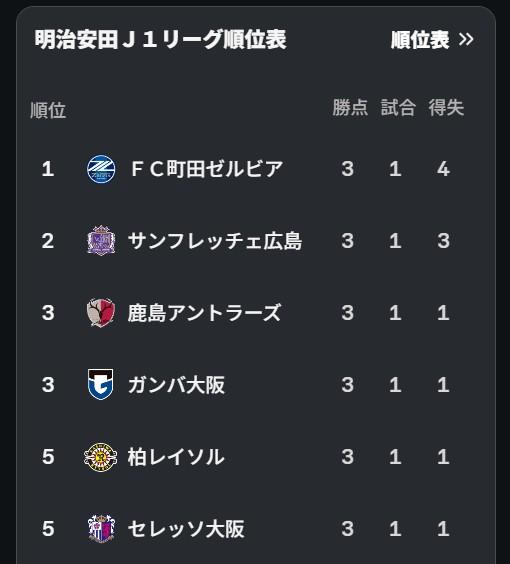The width and height of the screenshot is (510, 564).
Task: Click the 得失 column header
Action: tap(446, 107)
